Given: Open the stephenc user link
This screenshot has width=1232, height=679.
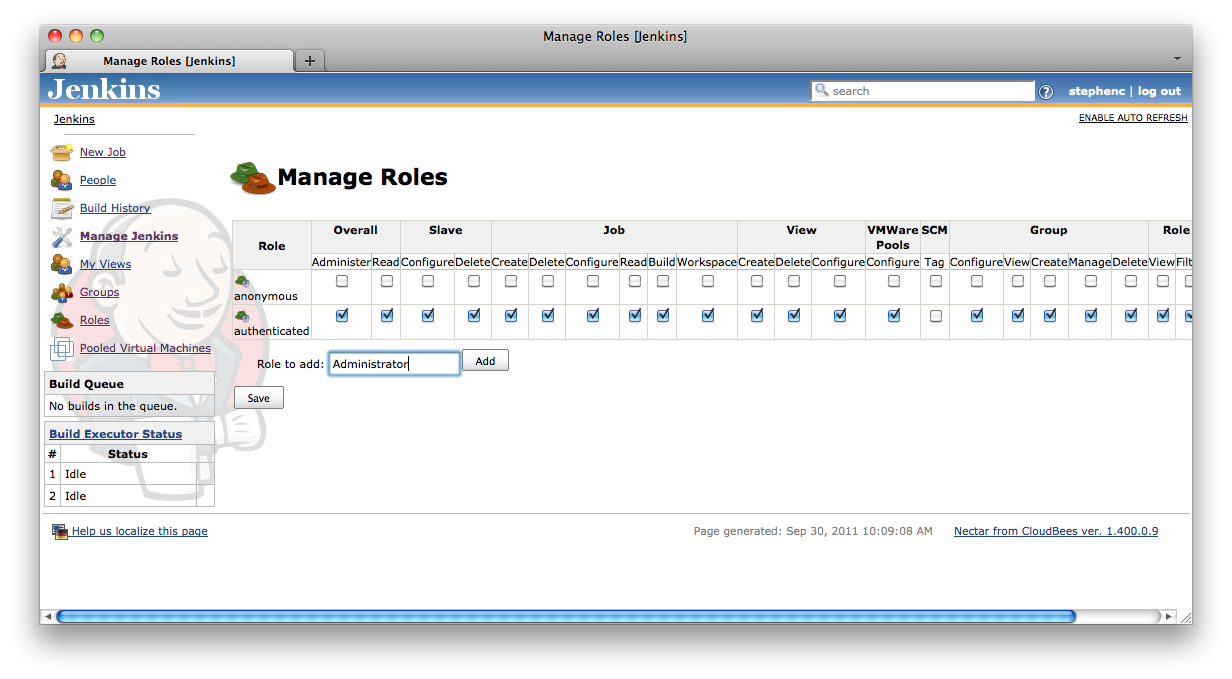Looking at the screenshot, I should (1097, 91).
